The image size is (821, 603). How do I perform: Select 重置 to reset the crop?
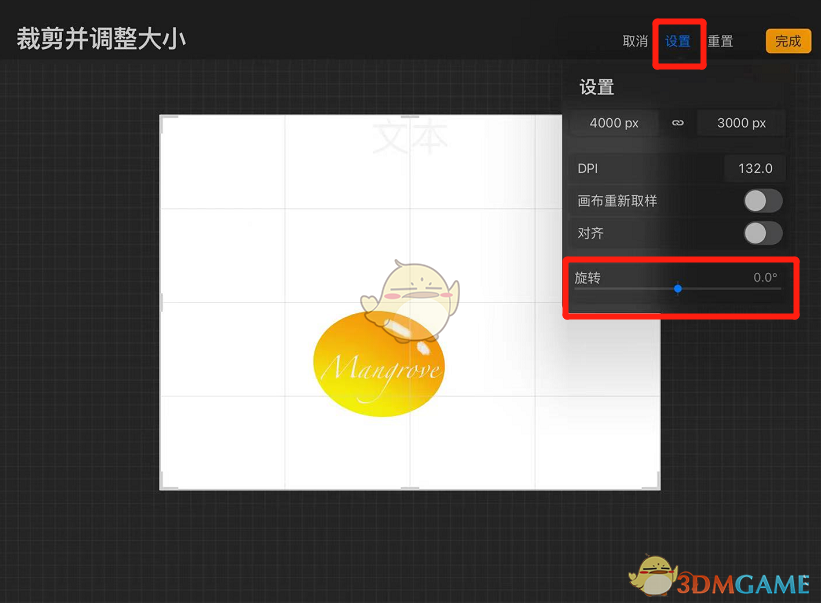tap(720, 41)
